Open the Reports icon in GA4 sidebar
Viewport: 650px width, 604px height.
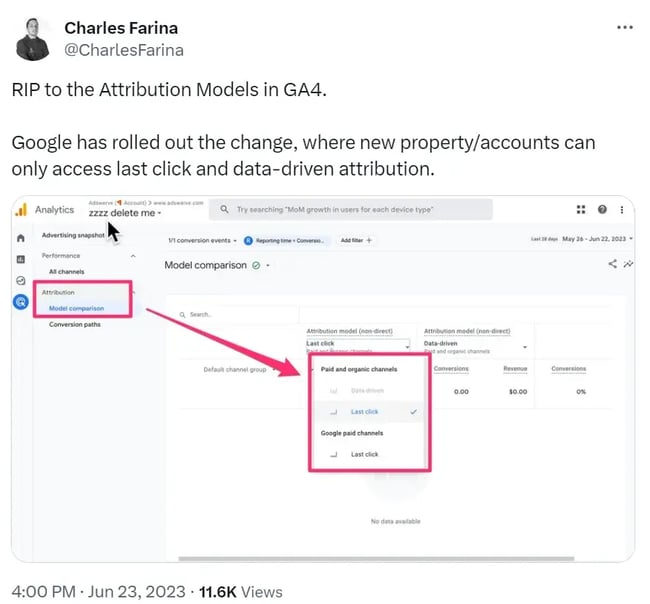[21, 260]
